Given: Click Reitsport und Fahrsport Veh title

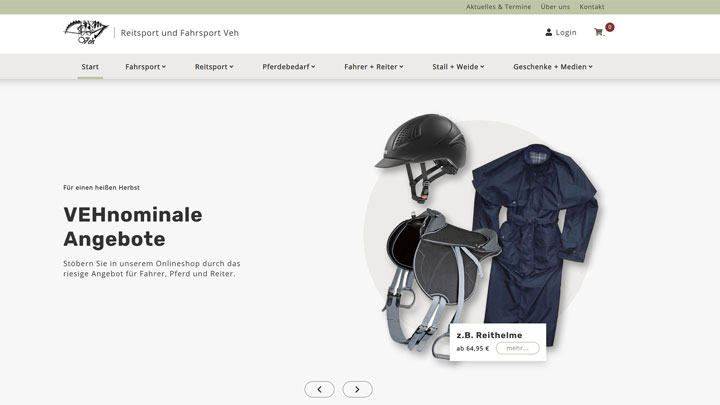Looking at the screenshot, I should (180, 33).
